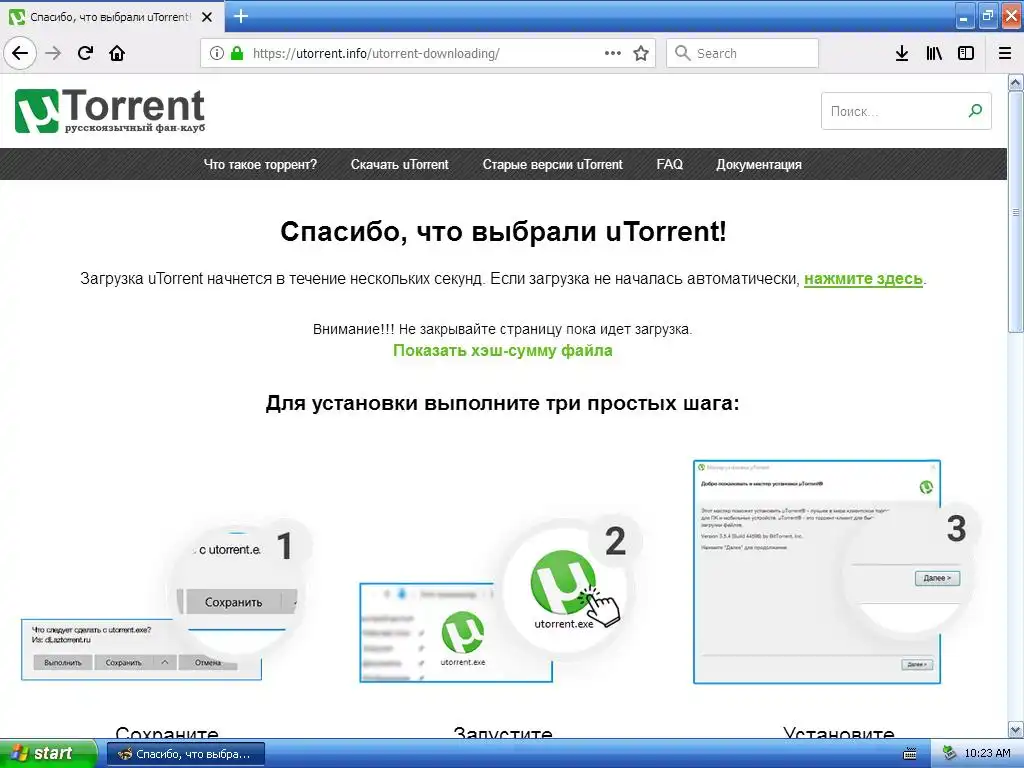The width and height of the screenshot is (1024, 768).
Task: Select the taskbar Firefox window button
Action: pyautogui.click(x=185, y=754)
